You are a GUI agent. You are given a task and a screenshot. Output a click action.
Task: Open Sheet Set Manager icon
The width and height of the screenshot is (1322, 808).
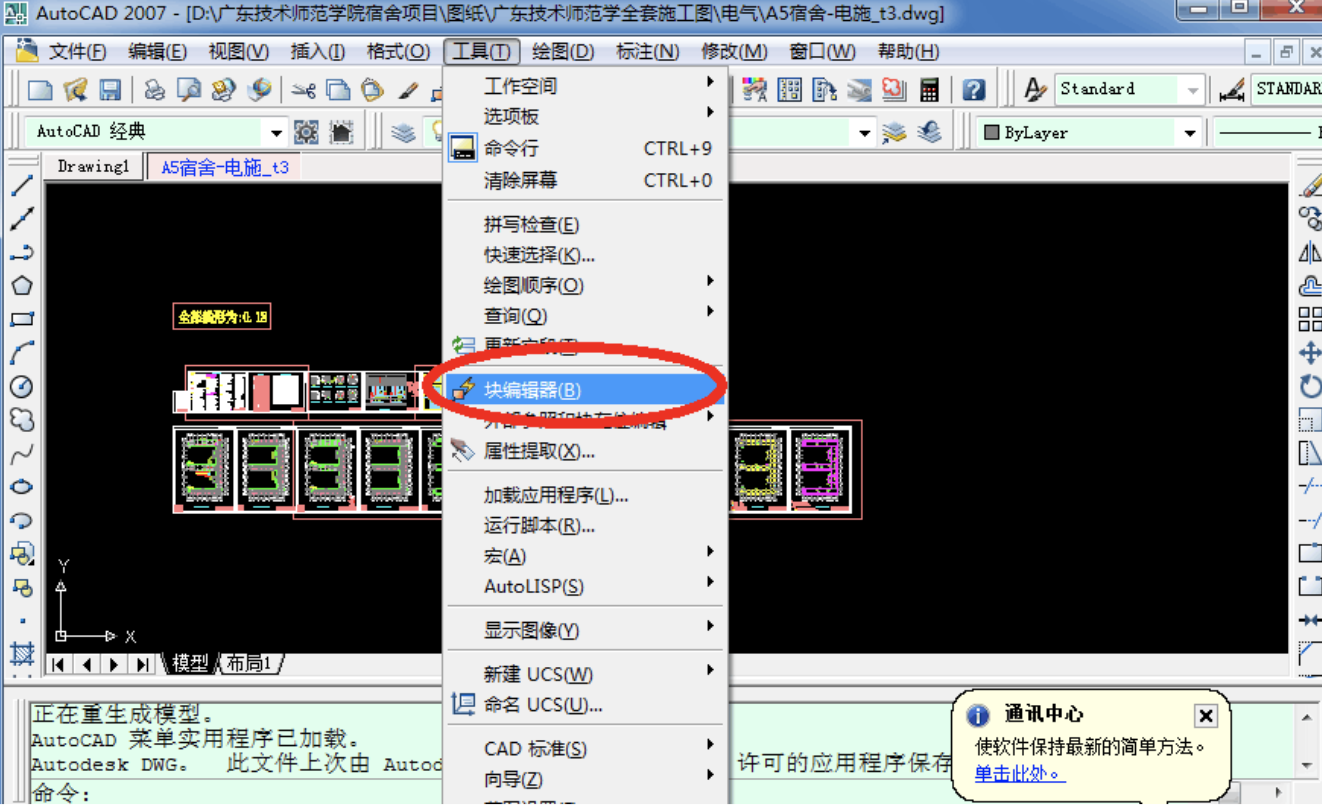859,90
